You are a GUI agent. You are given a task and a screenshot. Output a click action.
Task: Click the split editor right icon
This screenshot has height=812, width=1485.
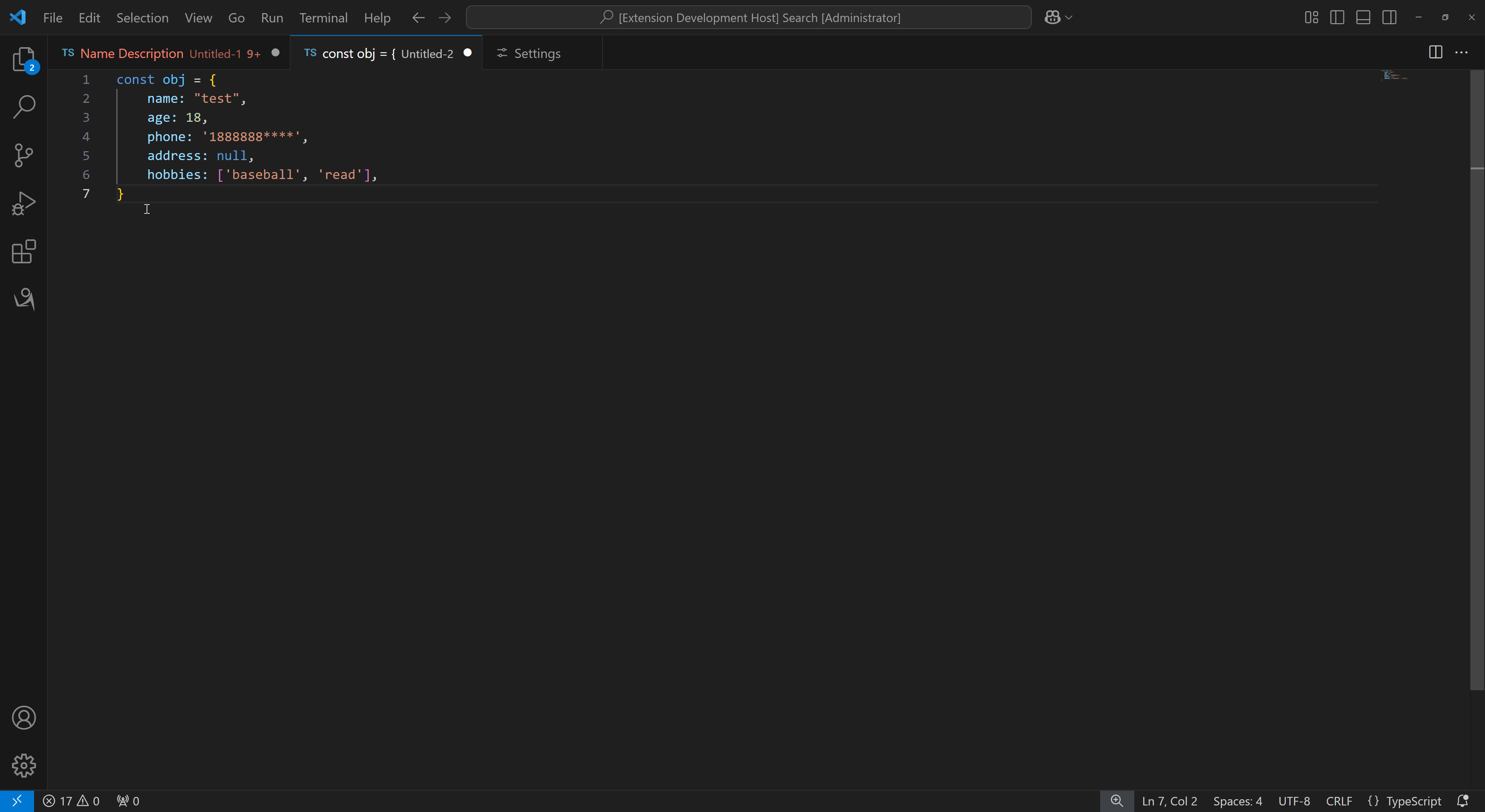[x=1435, y=53]
